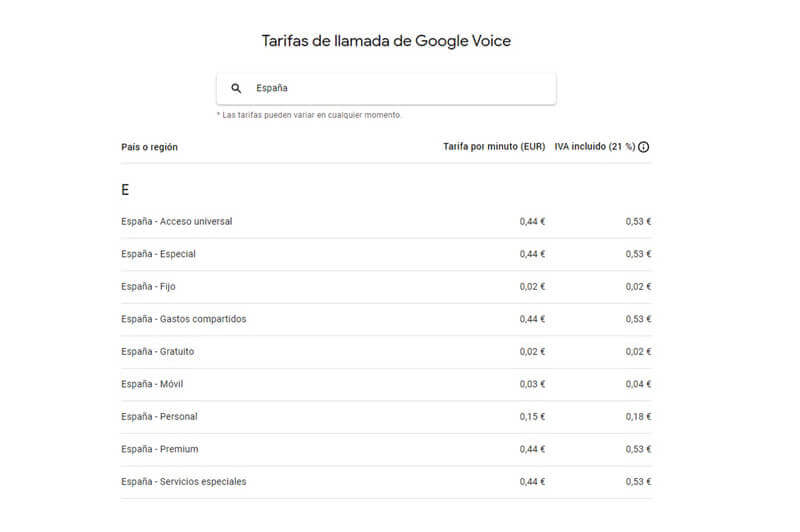Screen dimensions: 800x532
Task: Select España - Móvil row
Action: 386,384
